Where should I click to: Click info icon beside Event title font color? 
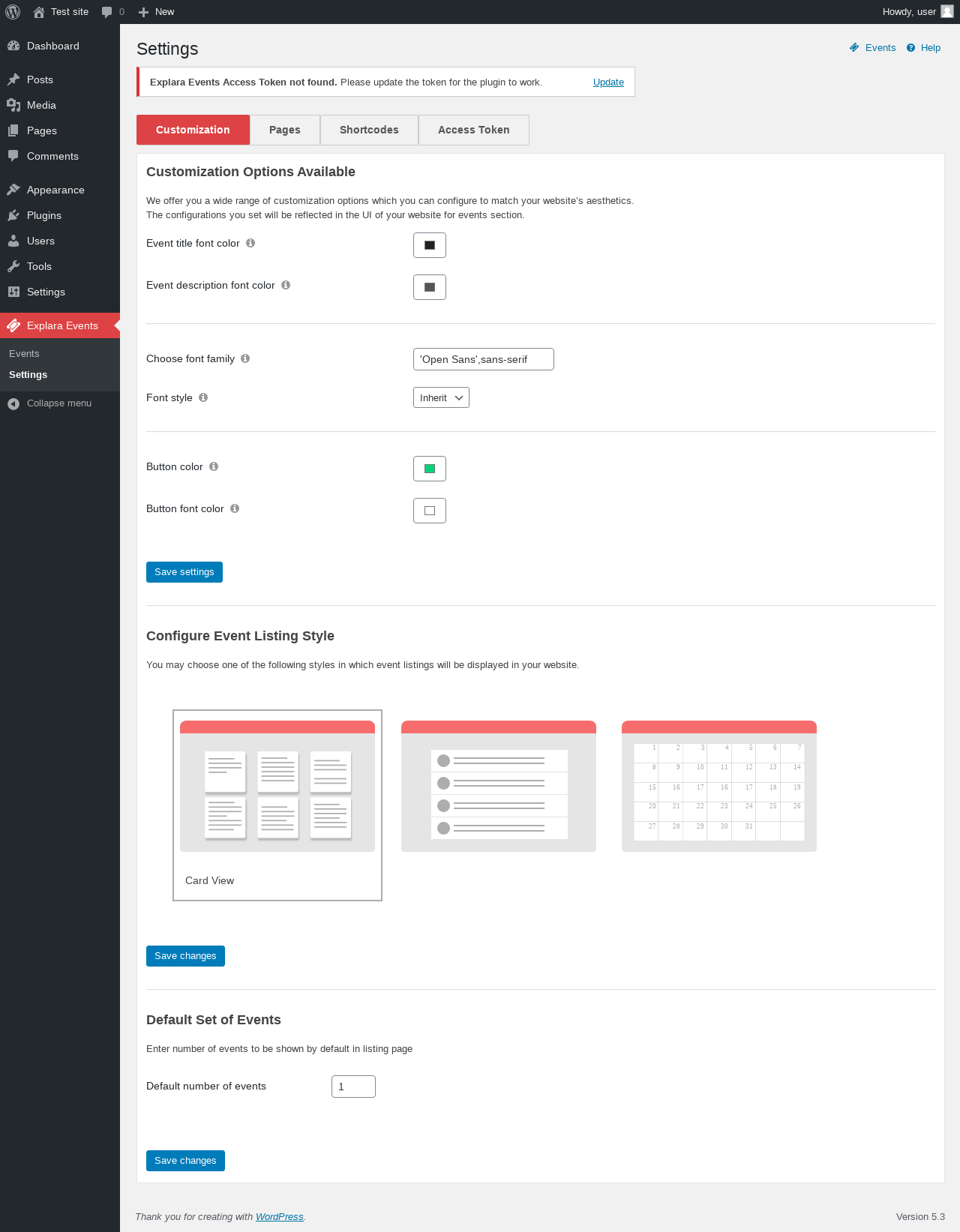[250, 243]
